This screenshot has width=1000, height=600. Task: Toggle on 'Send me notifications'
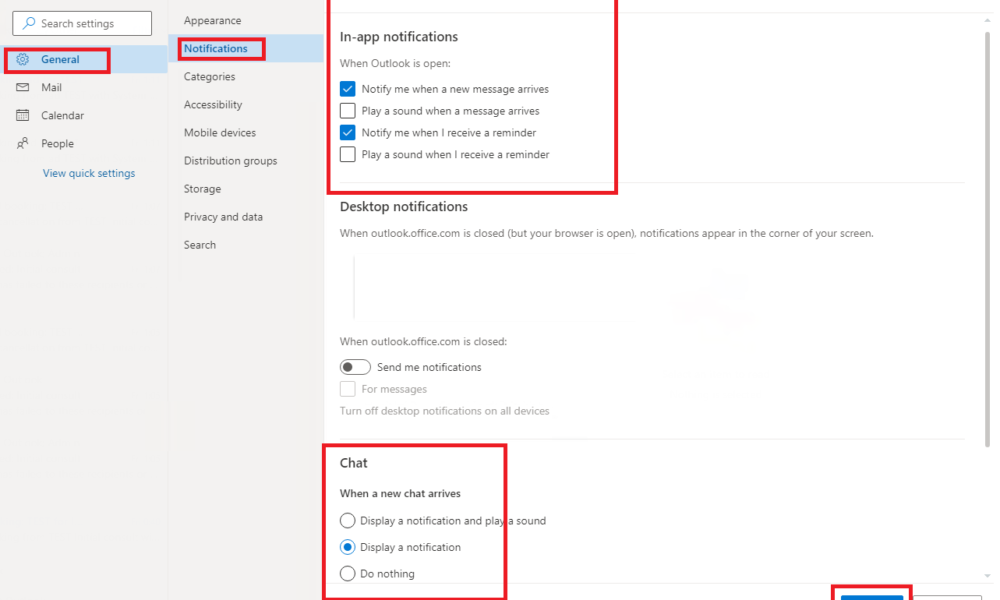pyautogui.click(x=355, y=367)
